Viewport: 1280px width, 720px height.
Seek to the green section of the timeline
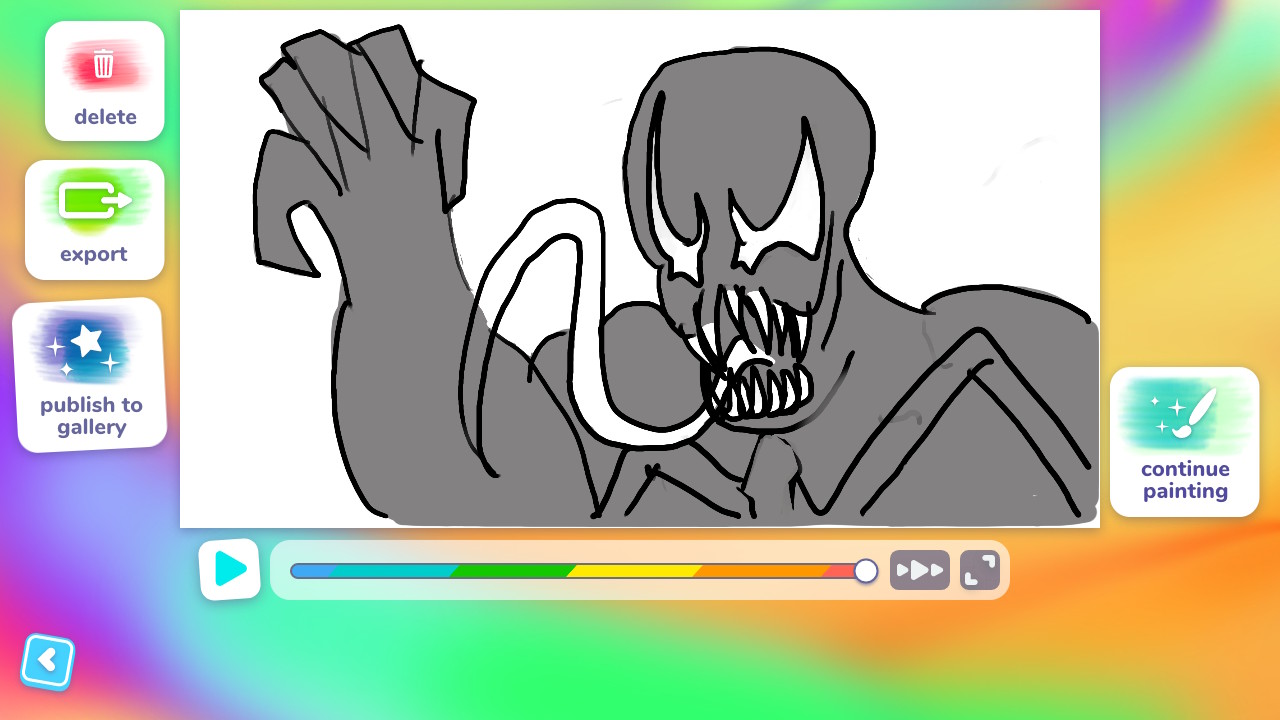[x=512, y=571]
